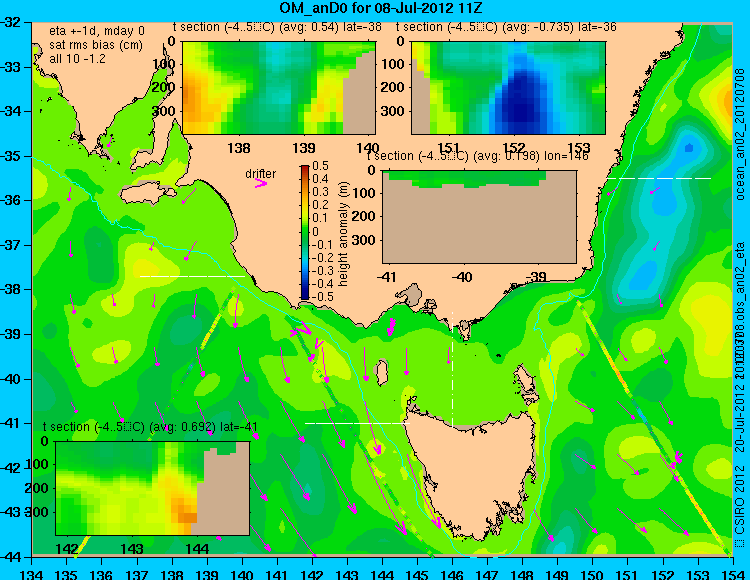Click the t section lat=-41 title

tap(150, 427)
